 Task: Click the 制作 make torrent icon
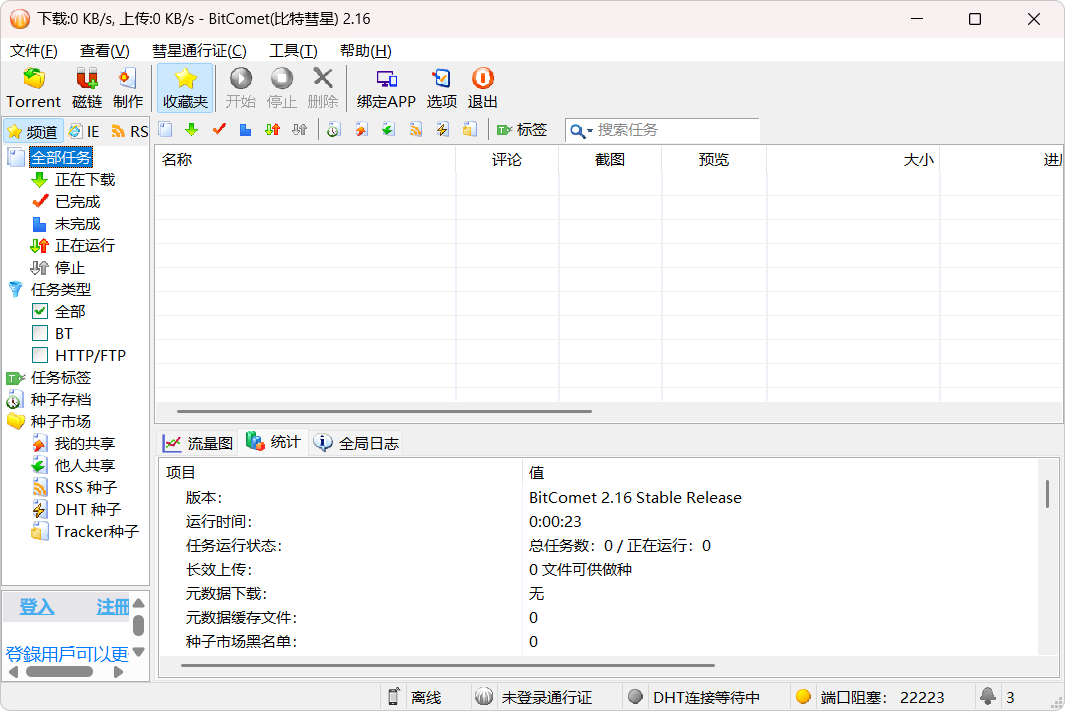pyautogui.click(x=128, y=88)
